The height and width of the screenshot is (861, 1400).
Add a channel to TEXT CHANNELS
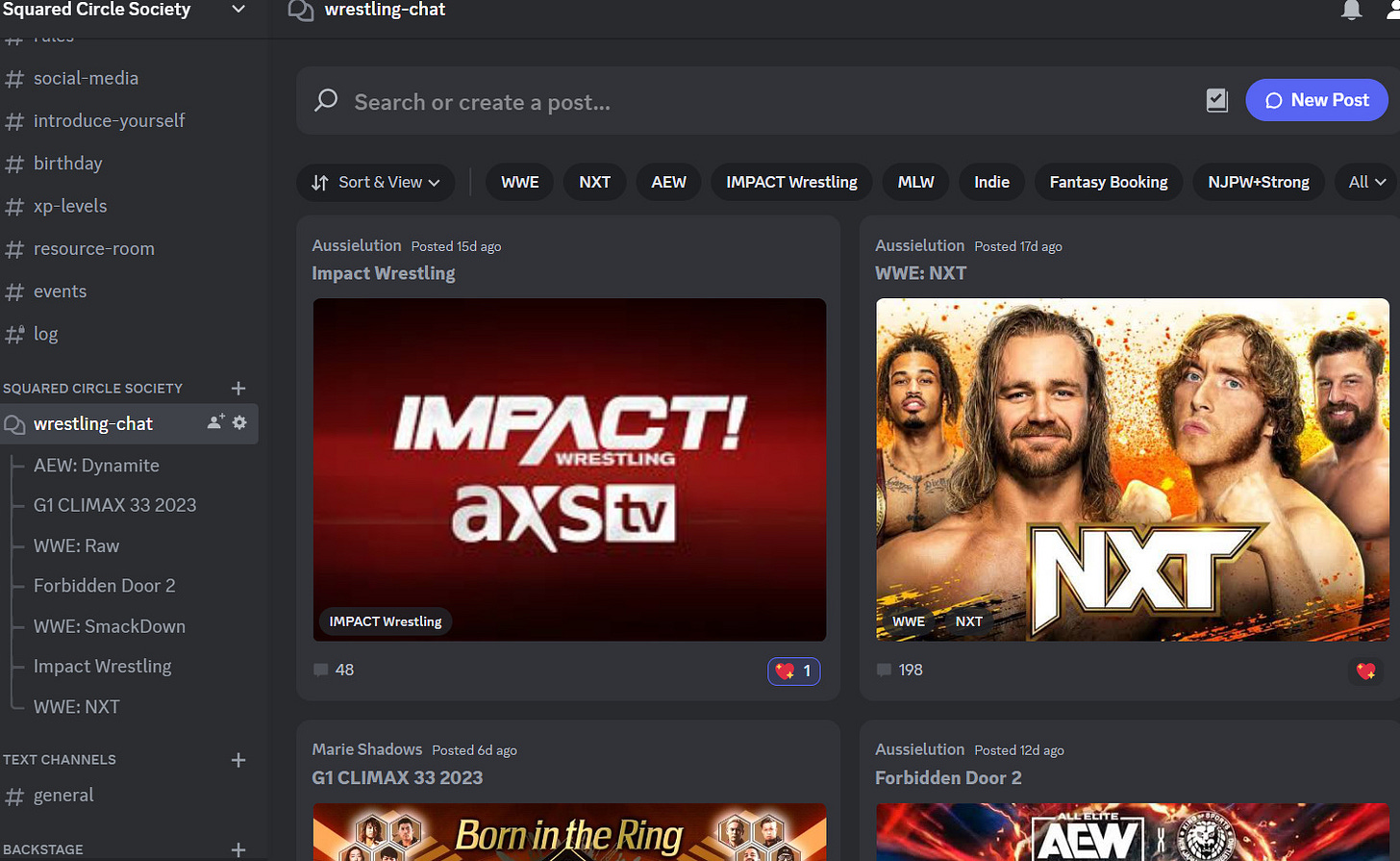click(238, 760)
